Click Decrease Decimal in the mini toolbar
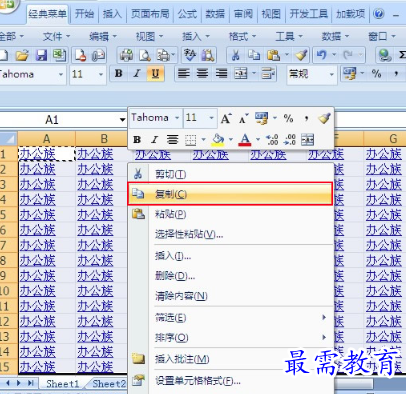 click(289, 140)
